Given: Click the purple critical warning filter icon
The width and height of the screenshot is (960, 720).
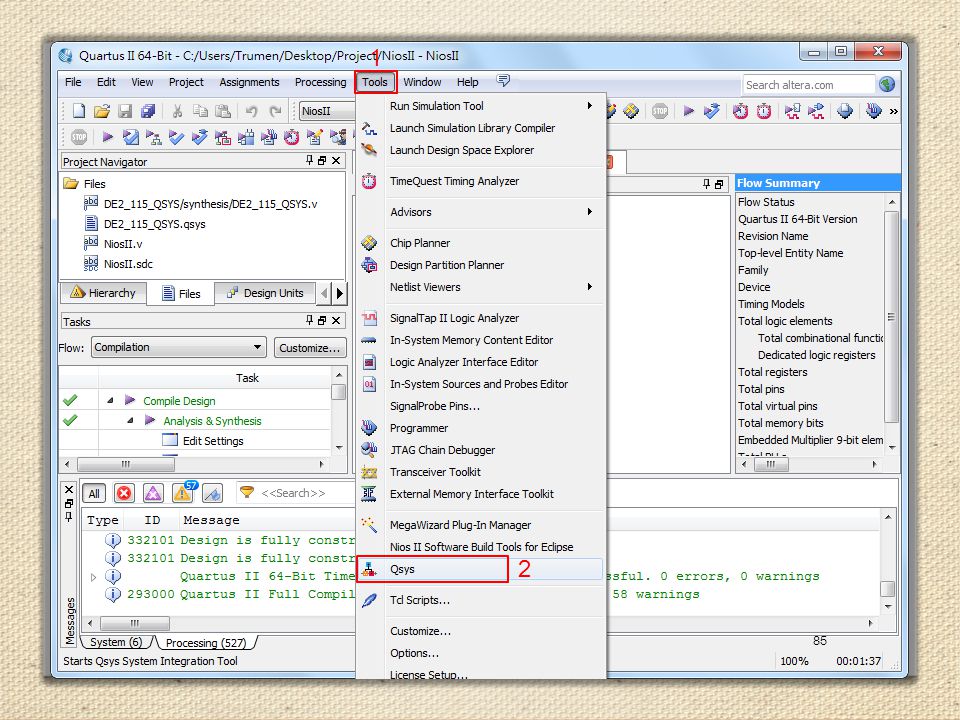Looking at the screenshot, I should point(153,493).
